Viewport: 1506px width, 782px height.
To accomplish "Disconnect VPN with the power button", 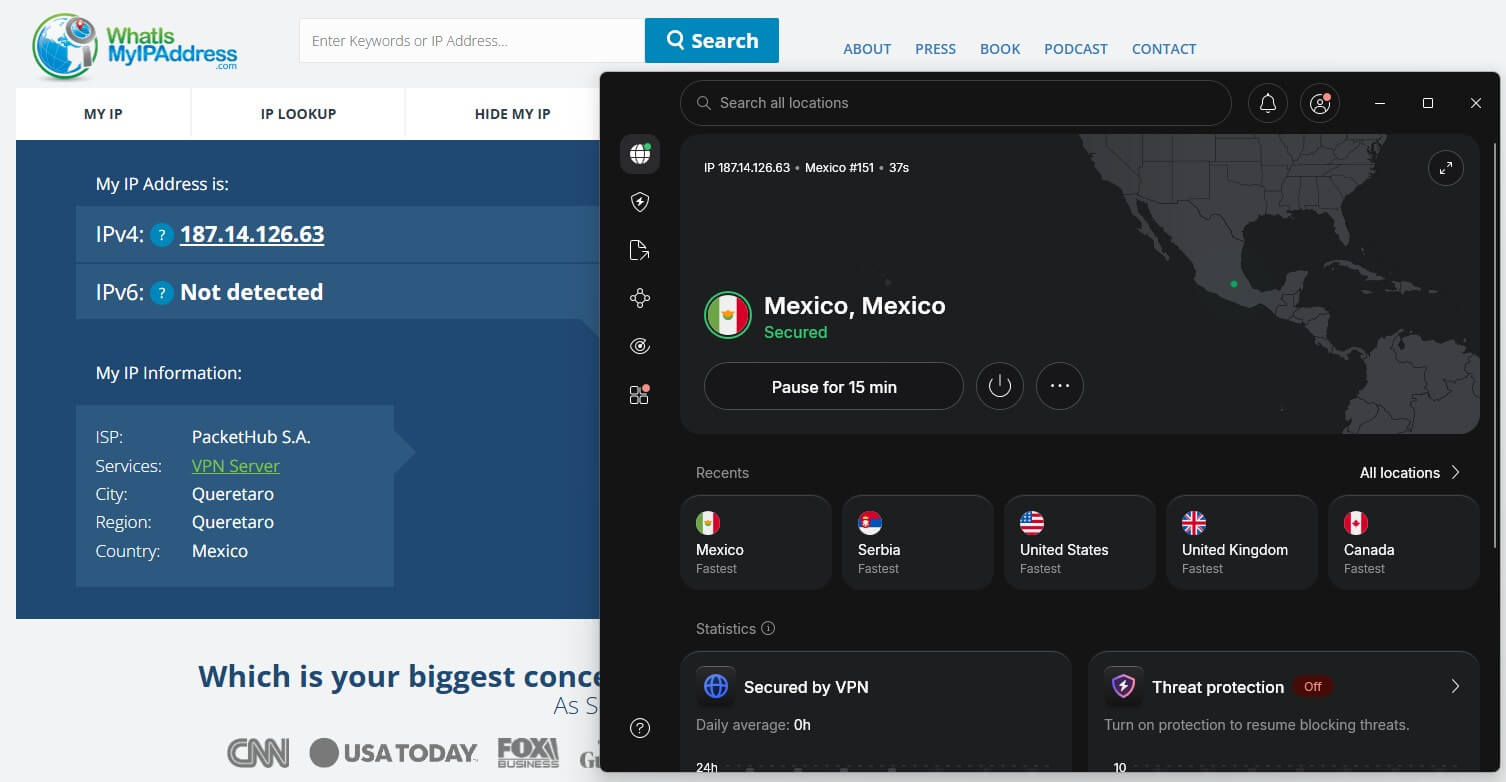I will (1000, 386).
